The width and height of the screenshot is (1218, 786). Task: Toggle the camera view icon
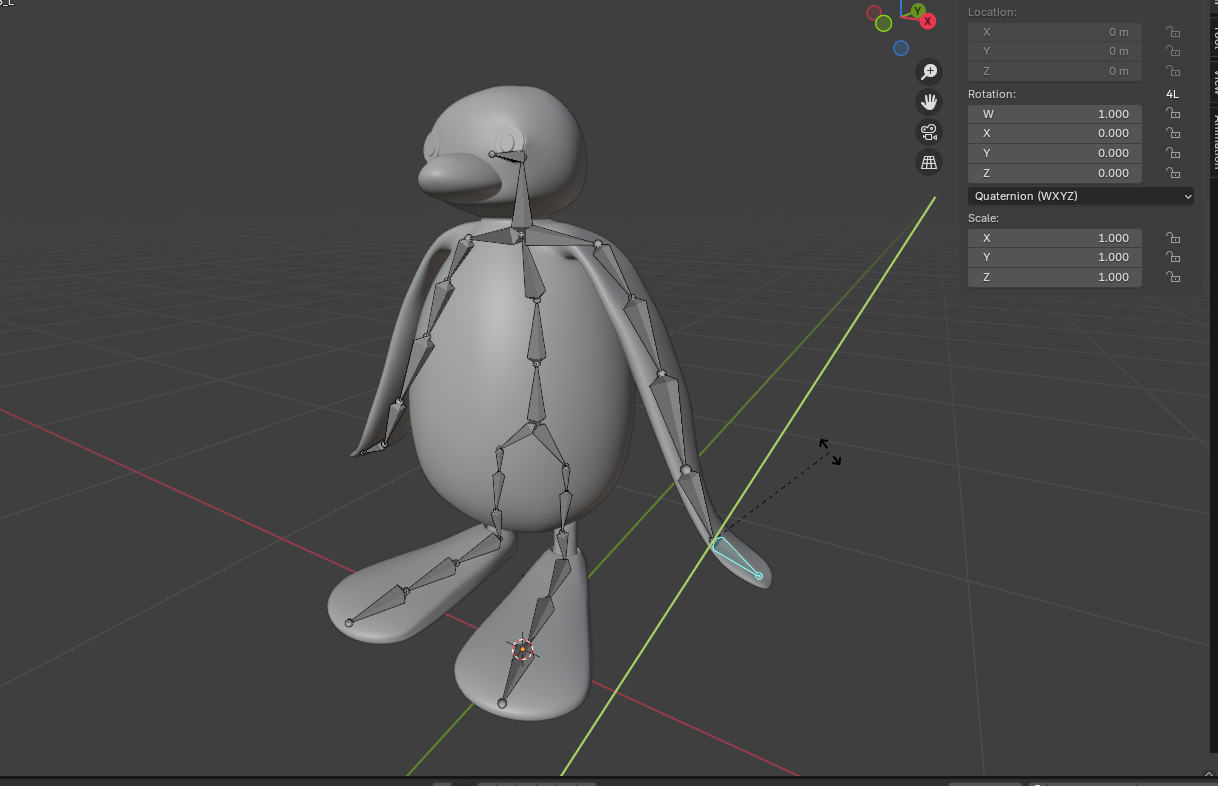pos(929,132)
